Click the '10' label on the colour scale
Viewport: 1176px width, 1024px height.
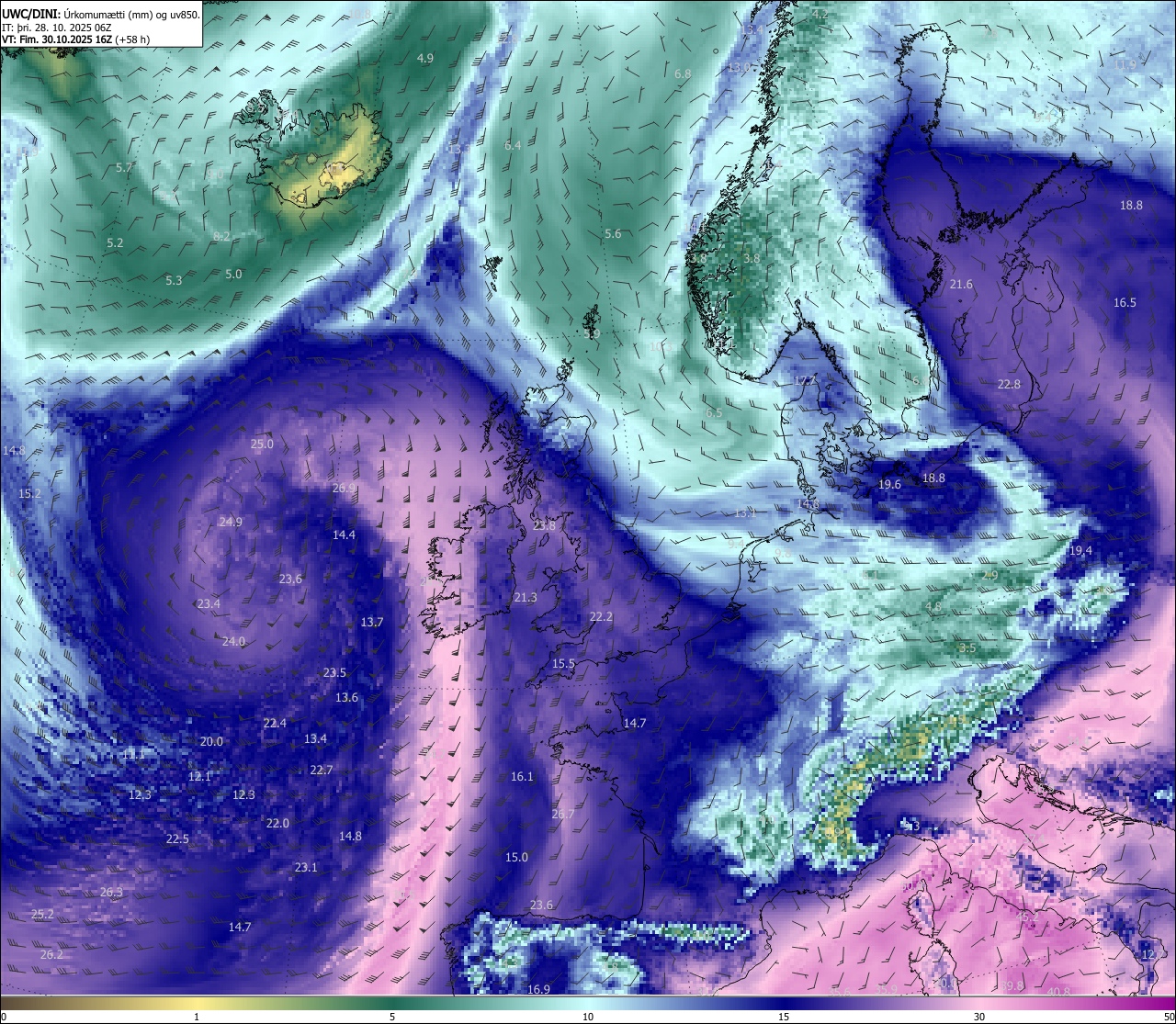click(x=588, y=1017)
